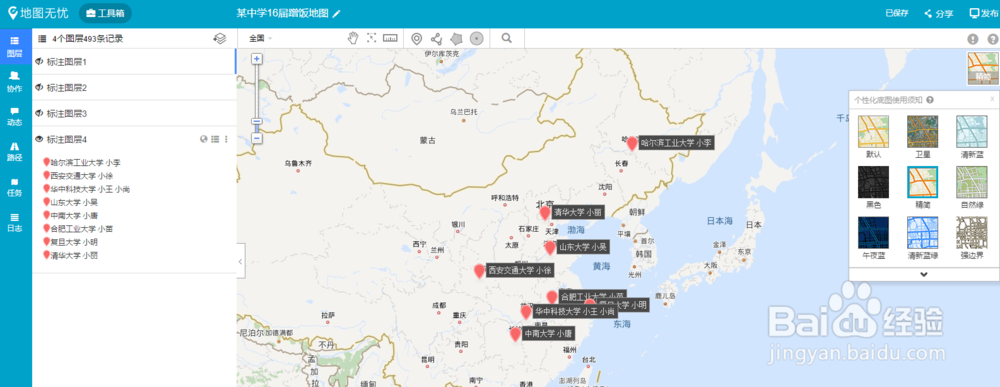Select the hand pan tool
Image resolution: width=1000 pixels, height=387 pixels.
point(353,38)
